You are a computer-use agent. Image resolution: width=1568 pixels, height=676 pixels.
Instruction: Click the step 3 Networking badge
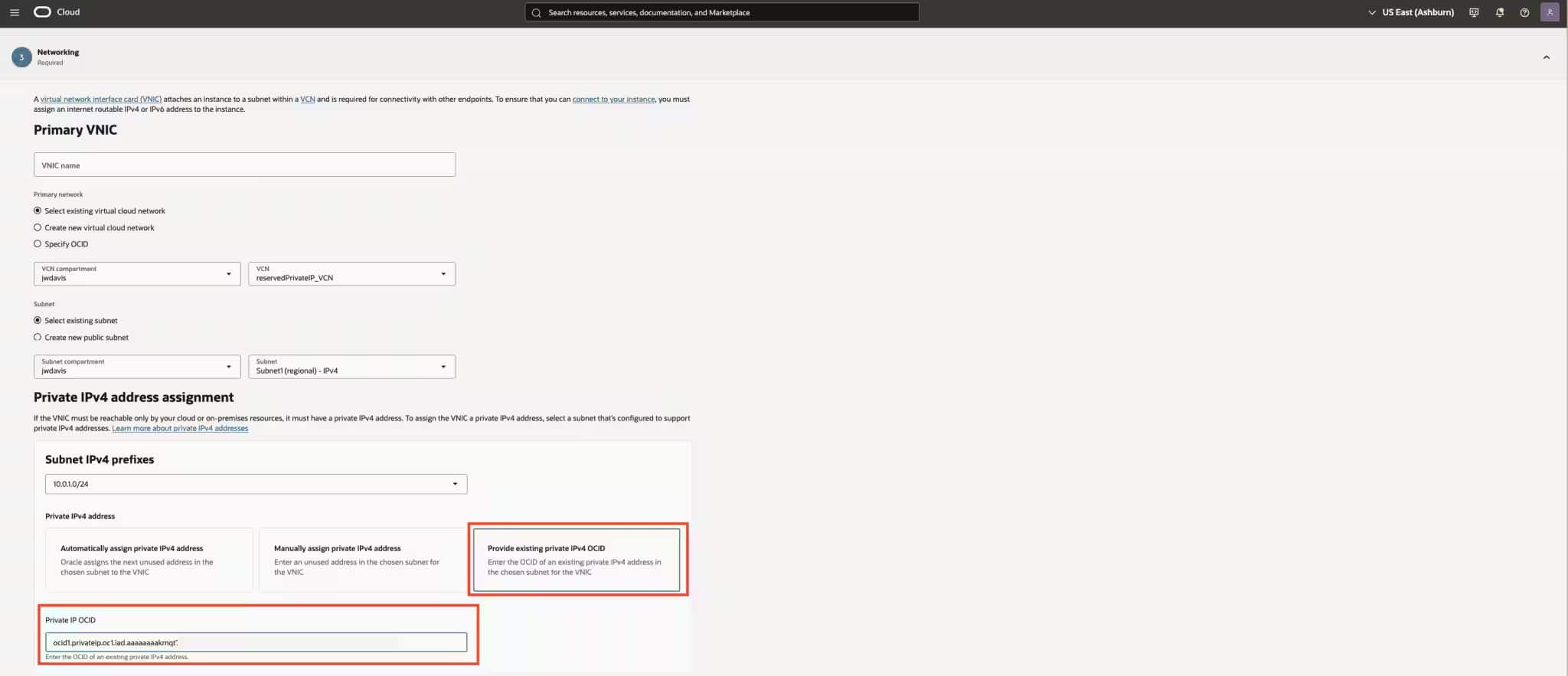tap(21, 57)
